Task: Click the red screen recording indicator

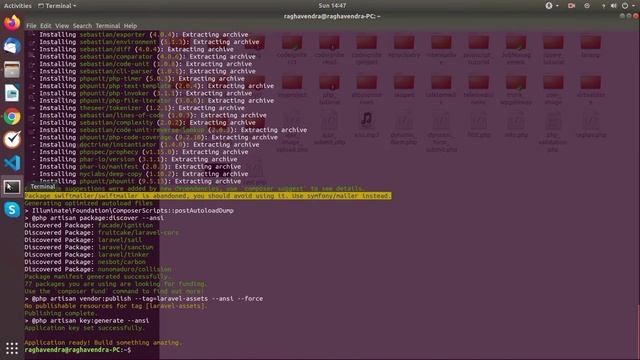Action: [571, 6]
